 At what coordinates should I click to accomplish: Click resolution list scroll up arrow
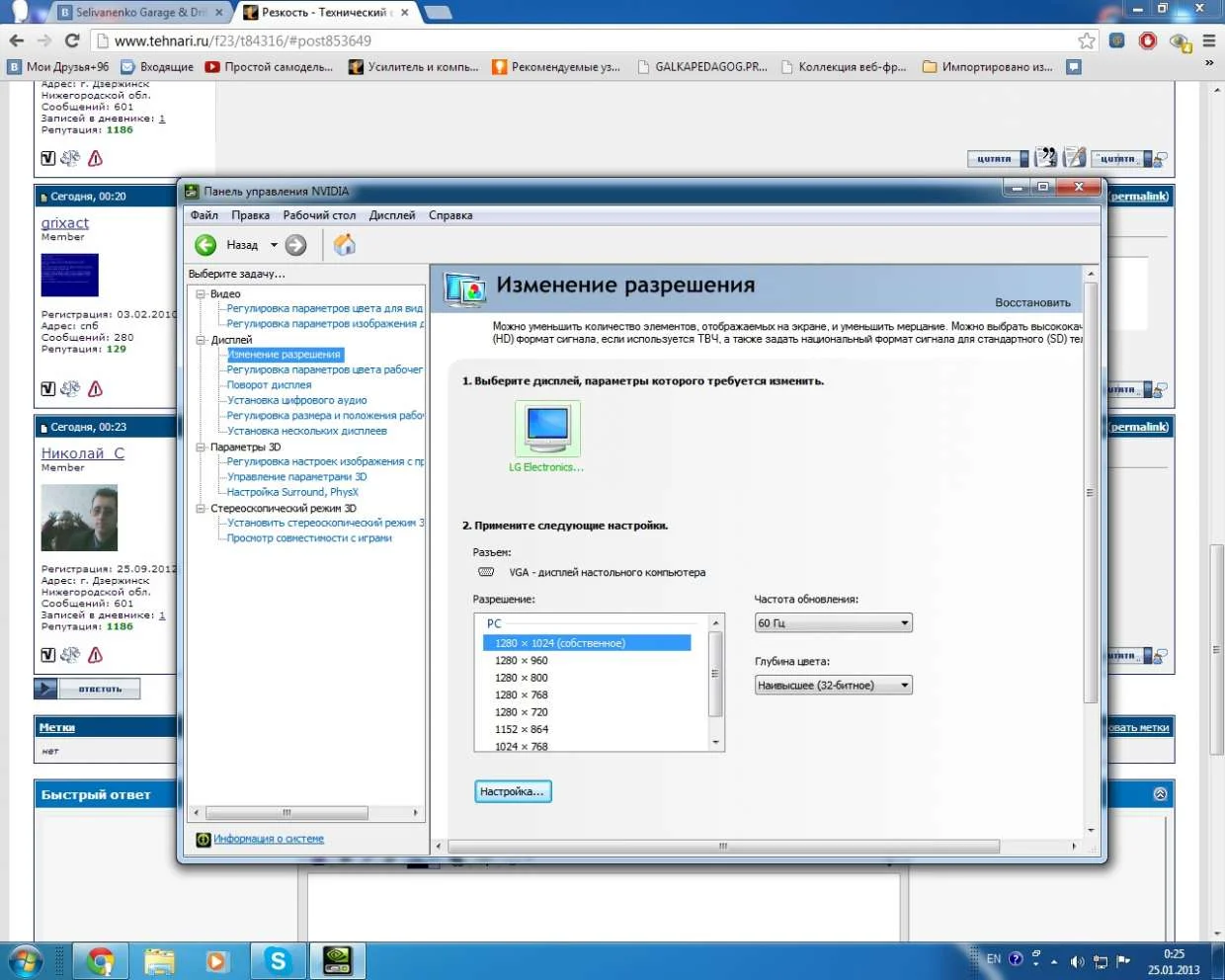pos(716,622)
